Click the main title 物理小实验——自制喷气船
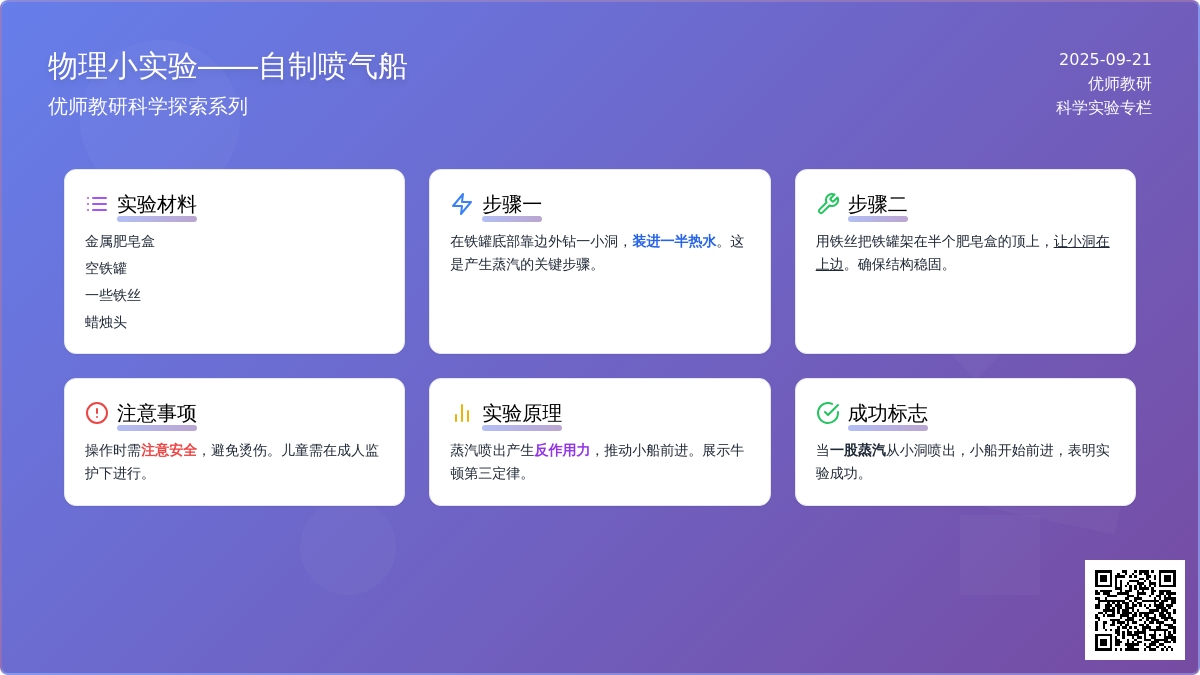Screen dimensions: 1200x675 click(228, 66)
